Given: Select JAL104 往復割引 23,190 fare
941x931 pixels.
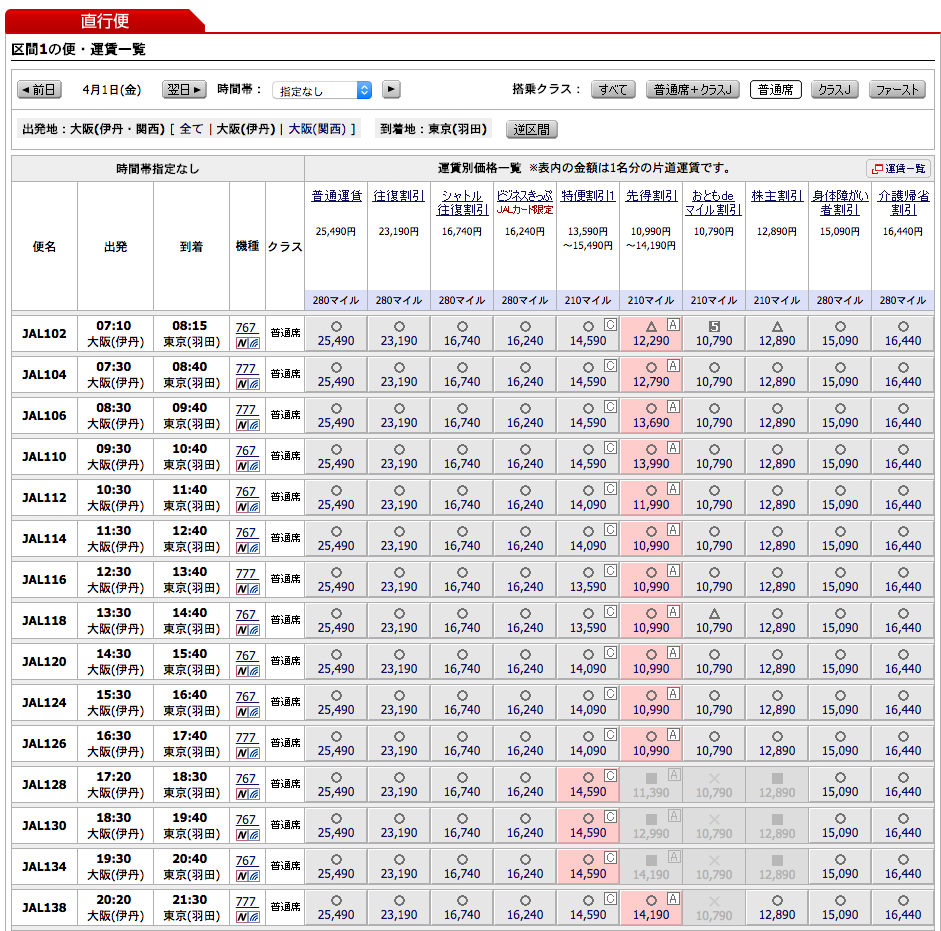Looking at the screenshot, I should [x=399, y=375].
